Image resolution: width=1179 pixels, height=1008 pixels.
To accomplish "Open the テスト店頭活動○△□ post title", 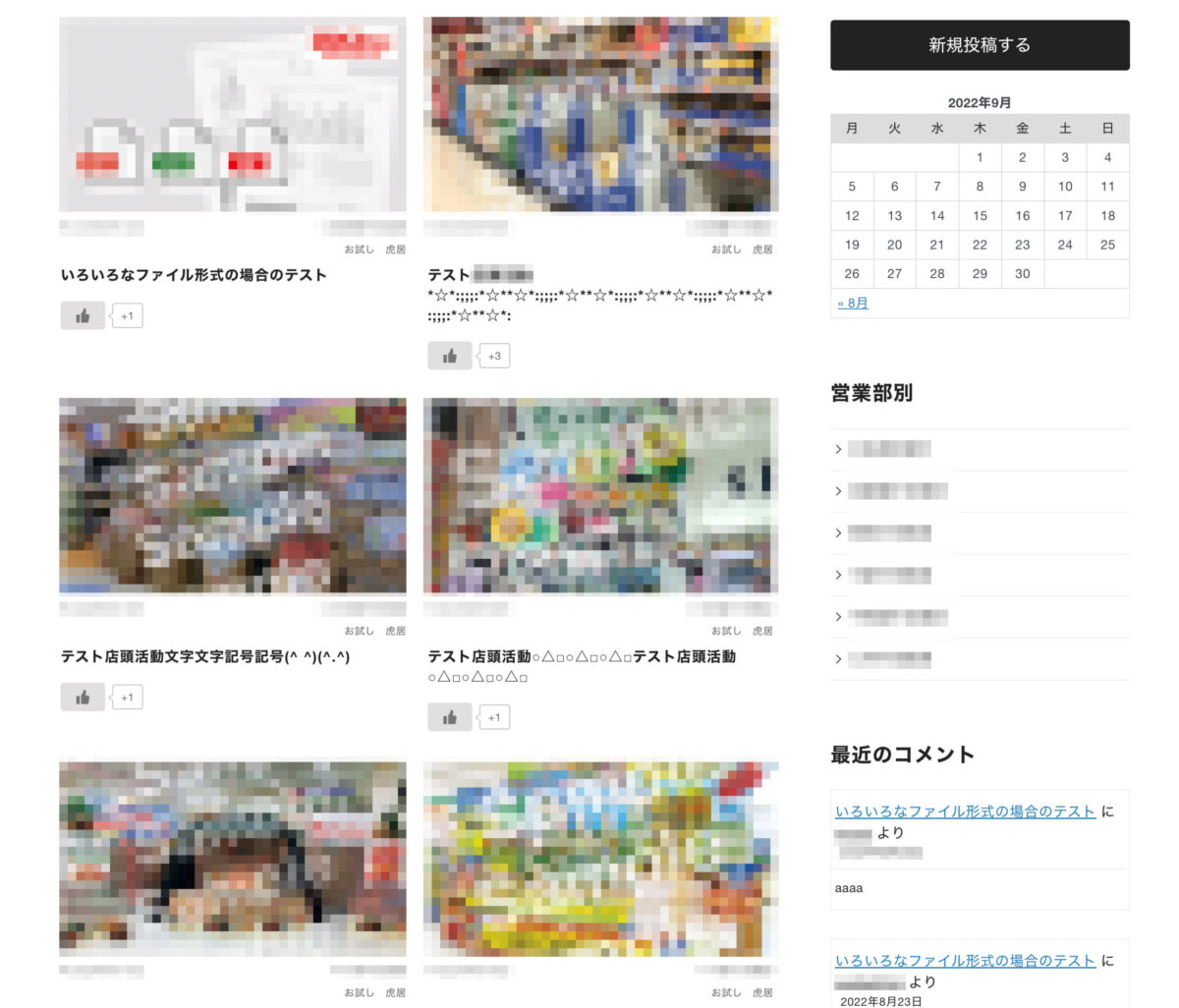I will (x=582, y=656).
